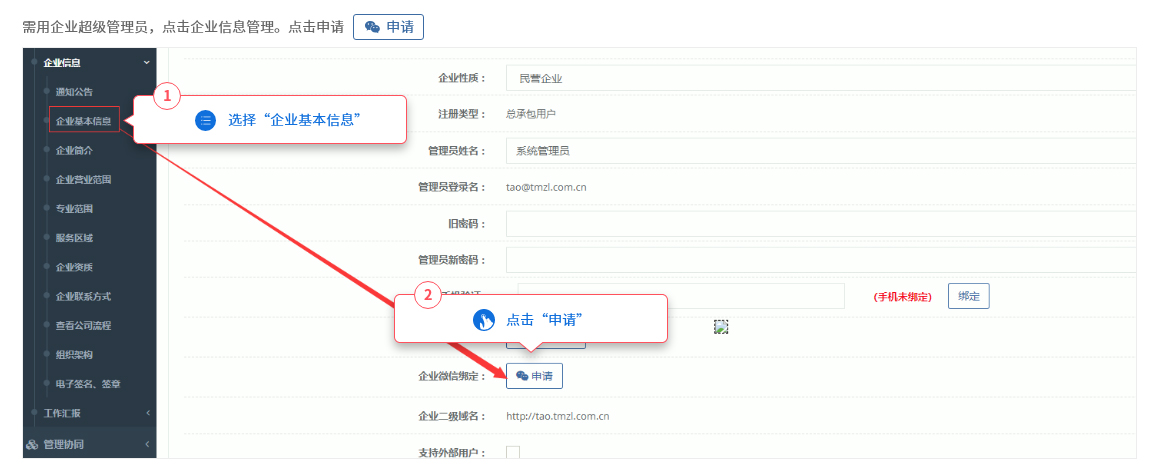Open 企业联系方式 sidebar item
The image size is (1158, 476).
[x=83, y=296]
